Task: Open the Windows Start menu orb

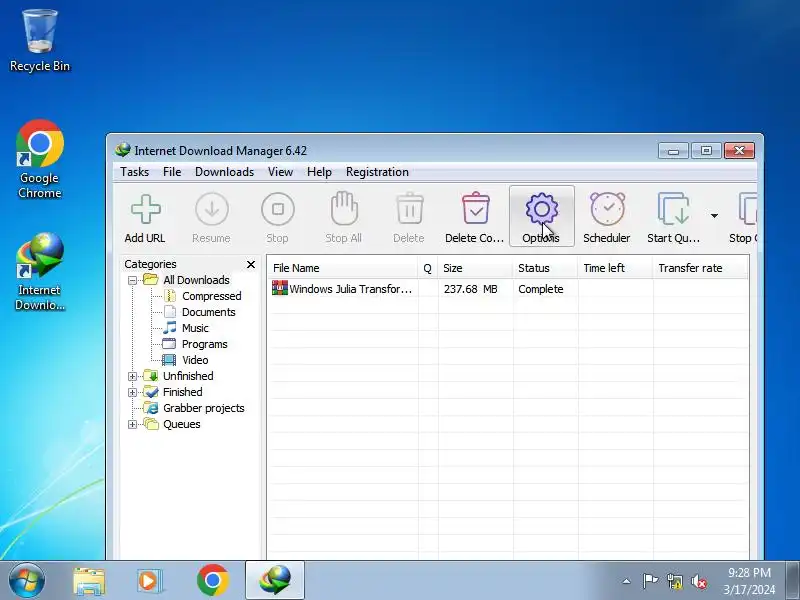Action: pos(27,580)
